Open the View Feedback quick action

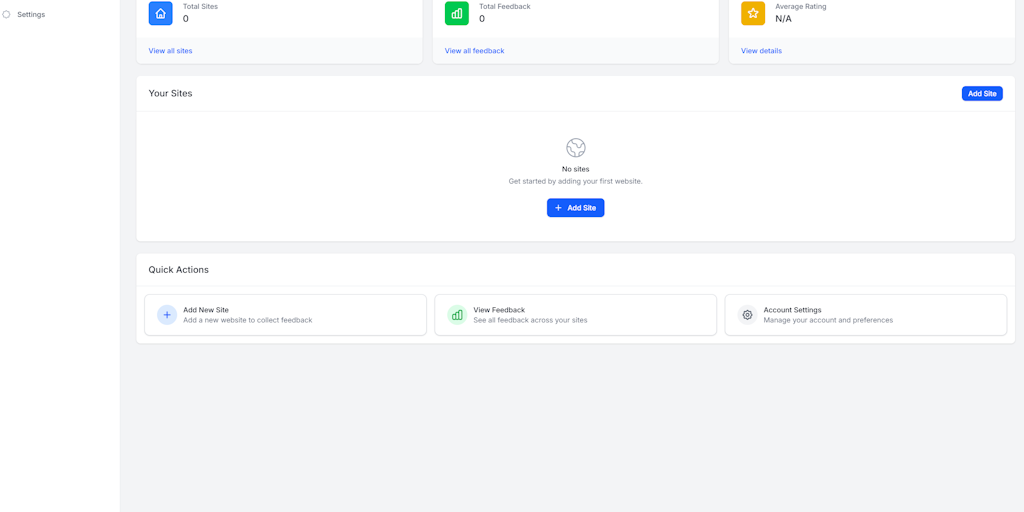[575, 315]
